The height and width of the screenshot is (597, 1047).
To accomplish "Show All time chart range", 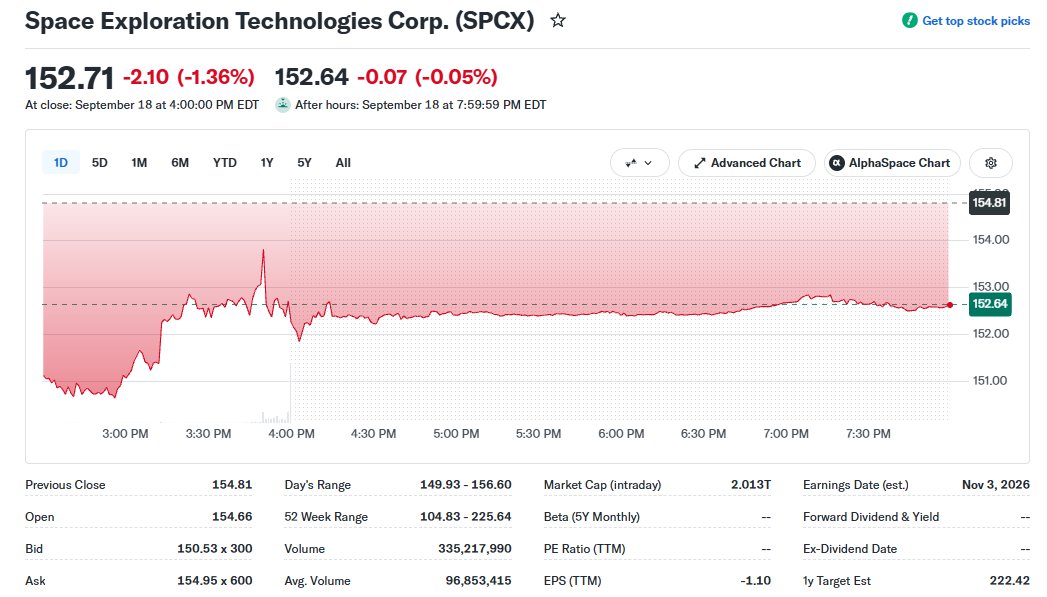I will (343, 163).
